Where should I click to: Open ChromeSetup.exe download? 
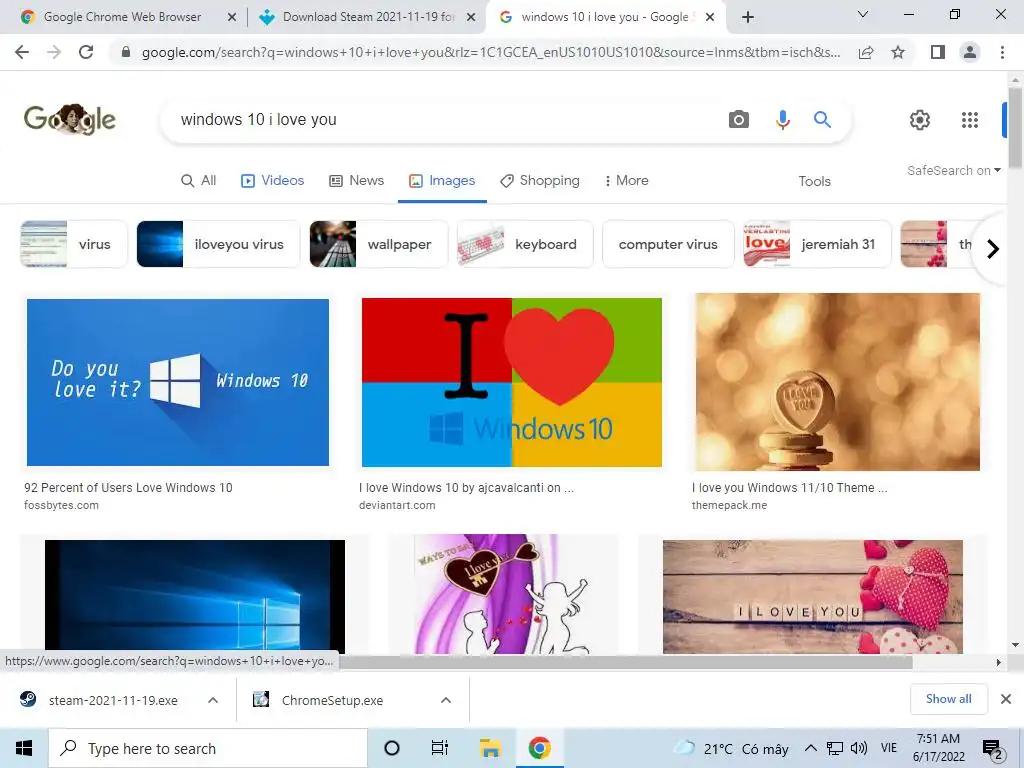tap(319, 700)
